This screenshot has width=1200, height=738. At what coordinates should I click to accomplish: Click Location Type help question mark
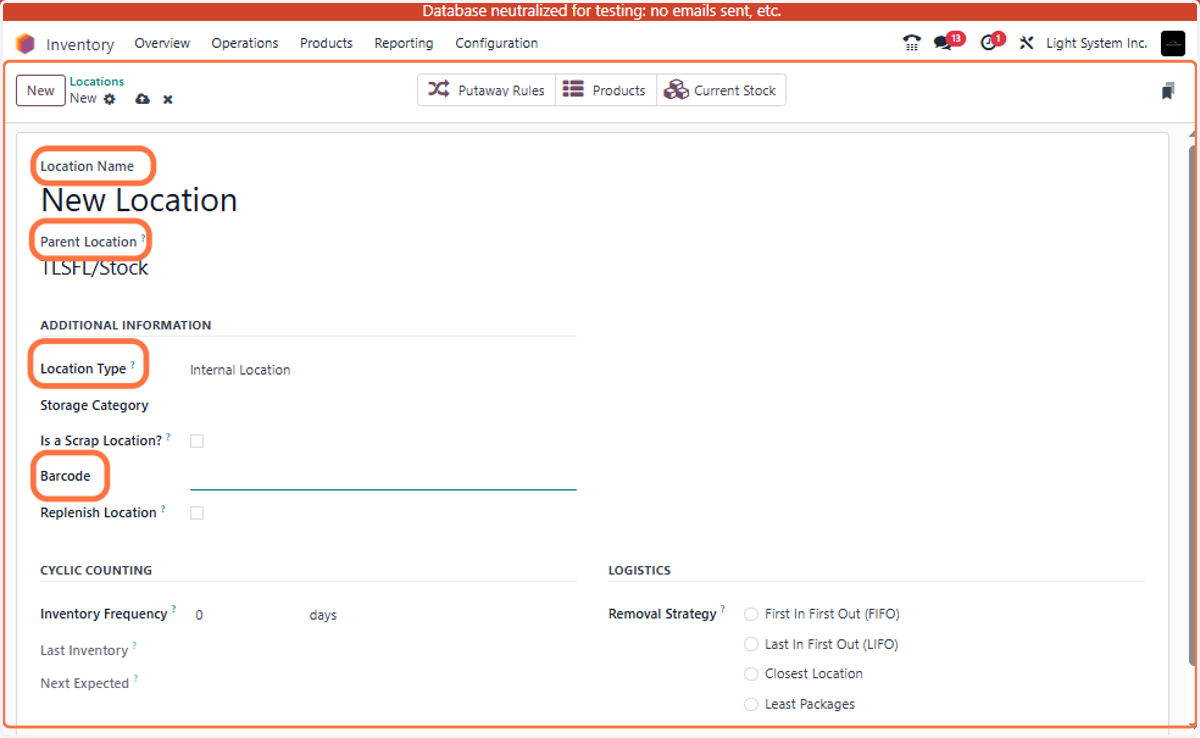[132, 365]
